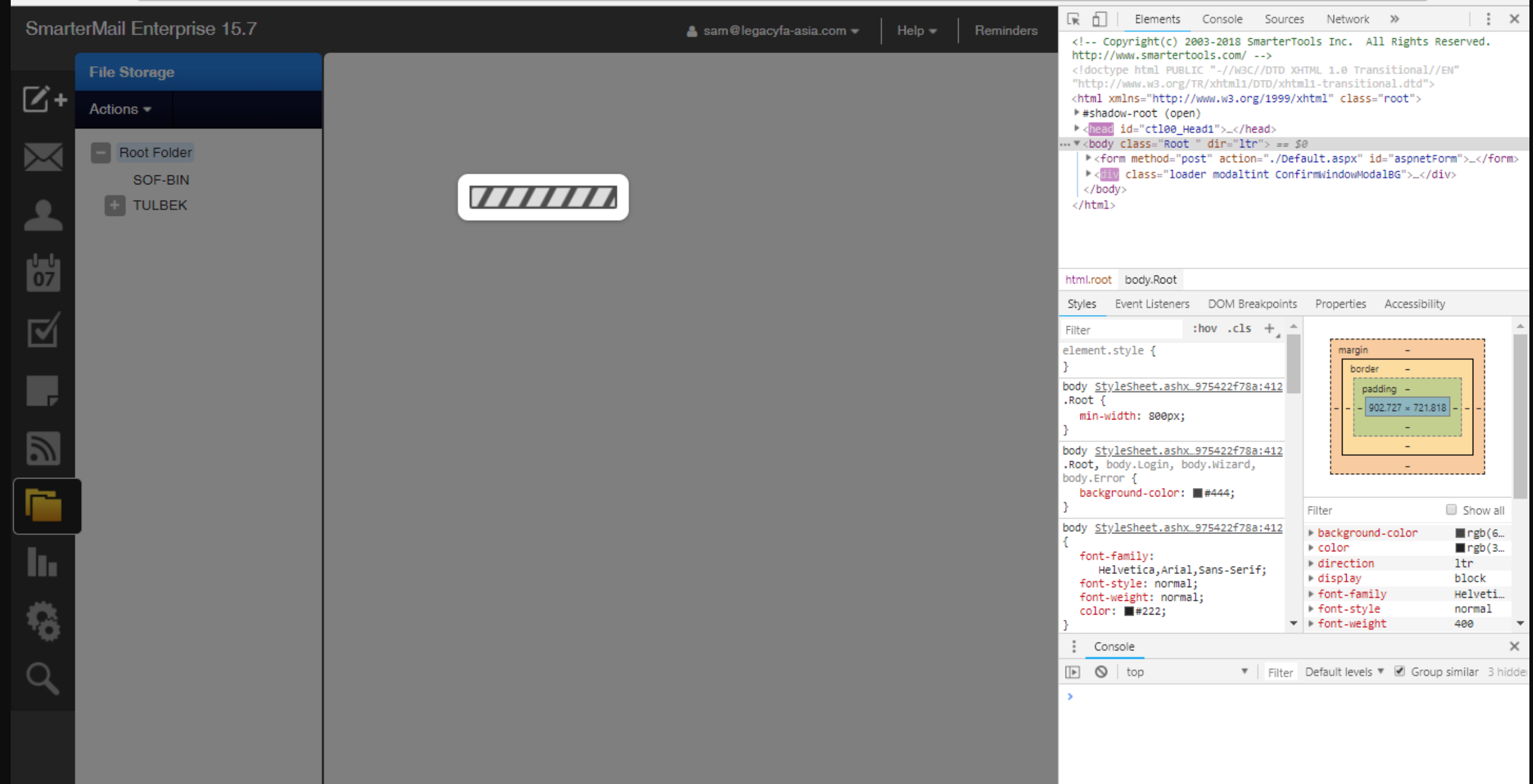Toggle the device toolbar icon in DevTools
Viewport: 1533px width, 784px height.
tap(1099, 19)
